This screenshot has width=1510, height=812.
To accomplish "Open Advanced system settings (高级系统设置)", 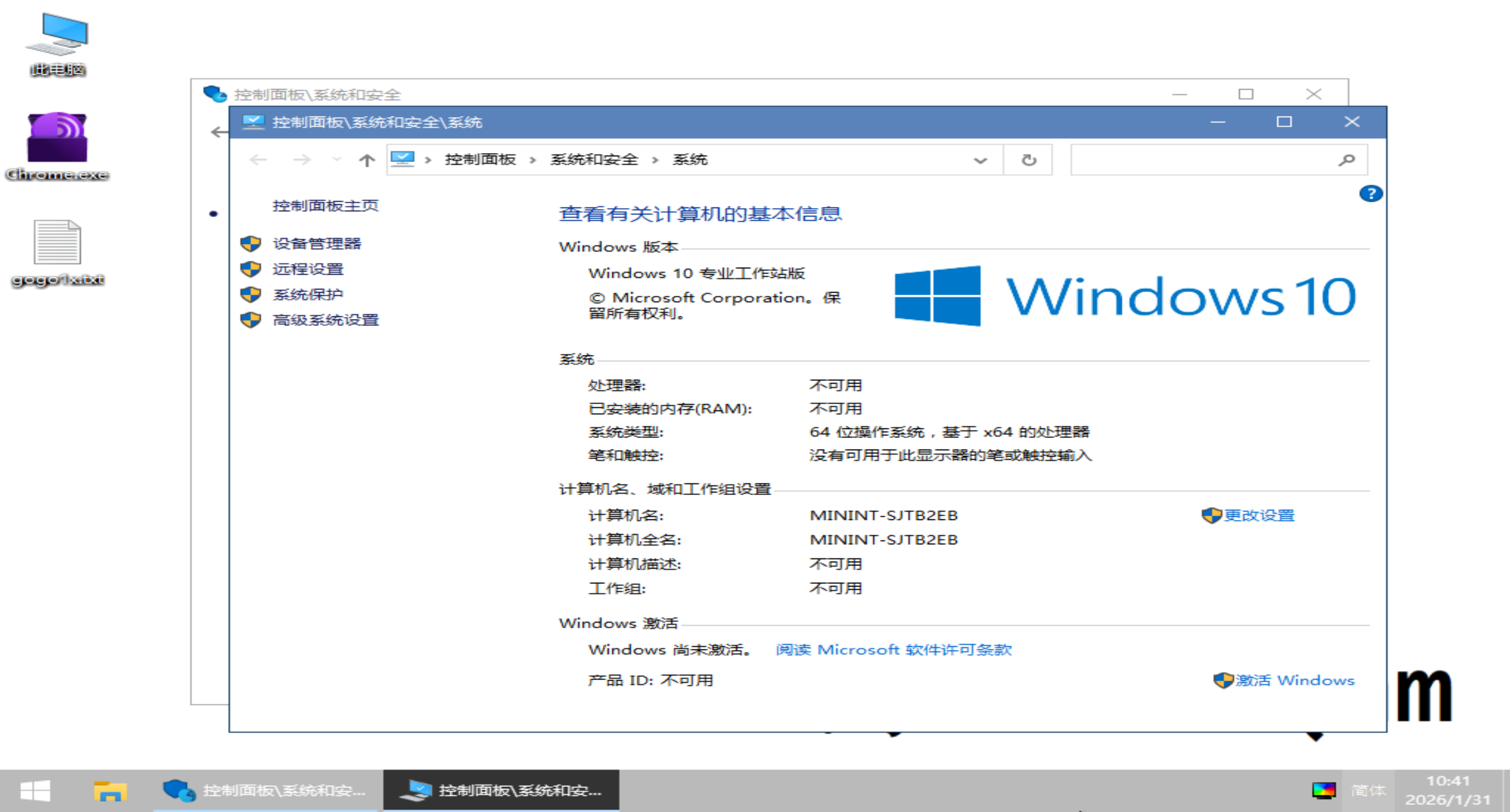I will 325,320.
